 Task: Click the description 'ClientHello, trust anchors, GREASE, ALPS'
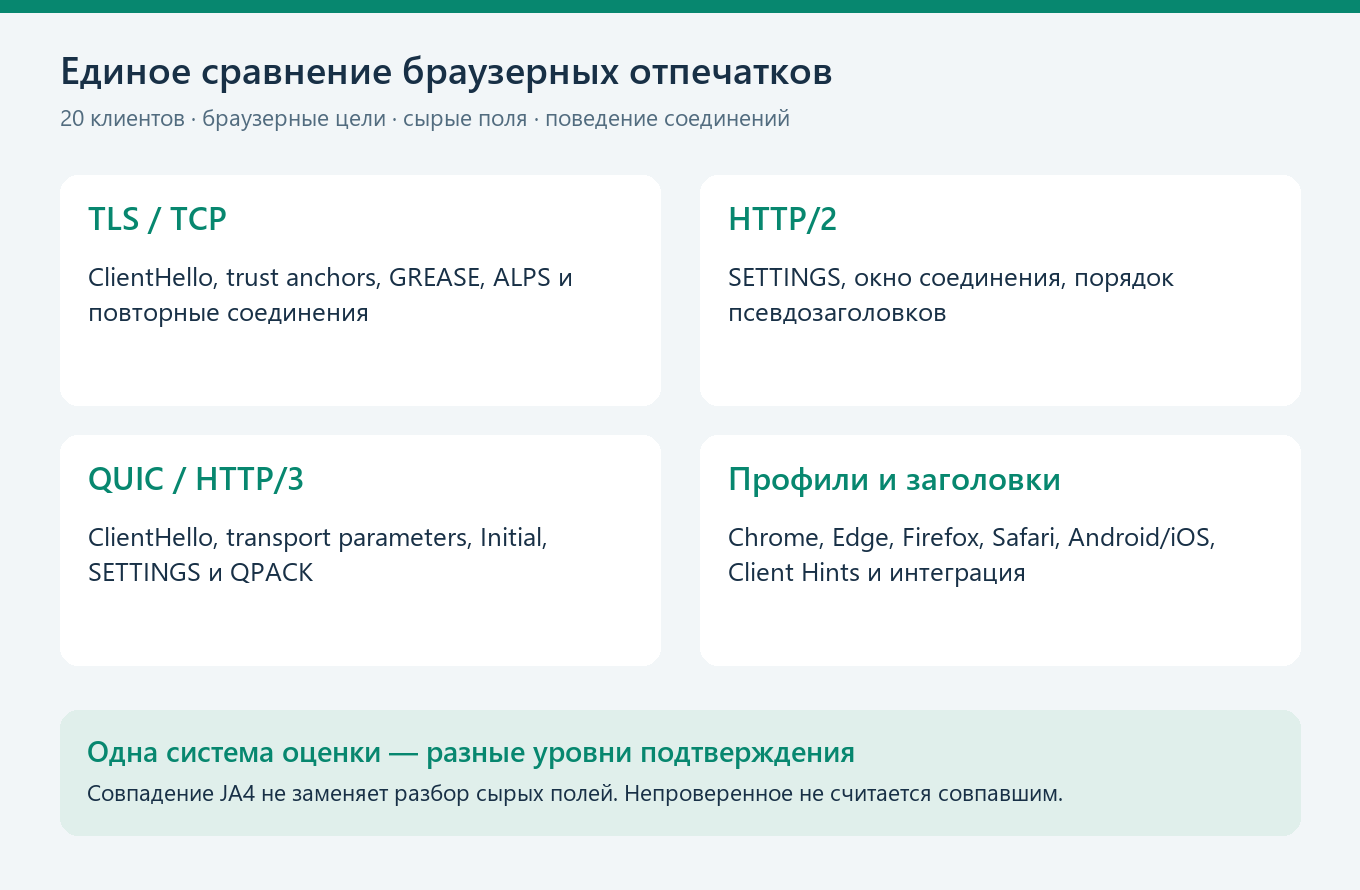[330, 295]
